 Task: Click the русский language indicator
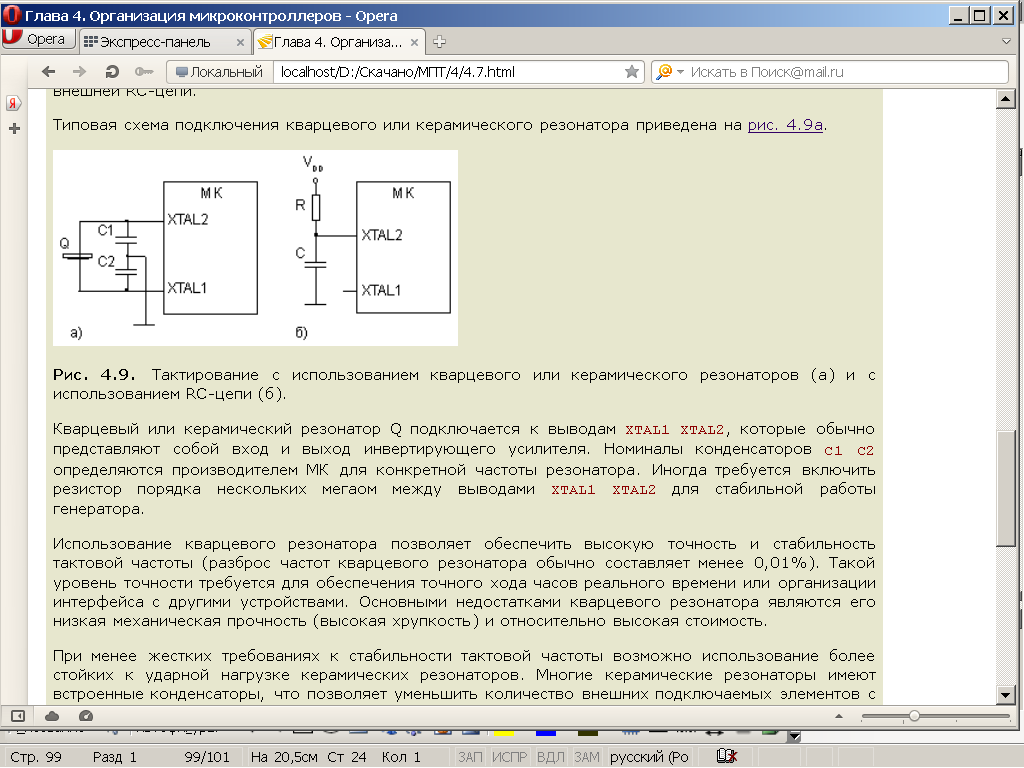click(x=649, y=757)
